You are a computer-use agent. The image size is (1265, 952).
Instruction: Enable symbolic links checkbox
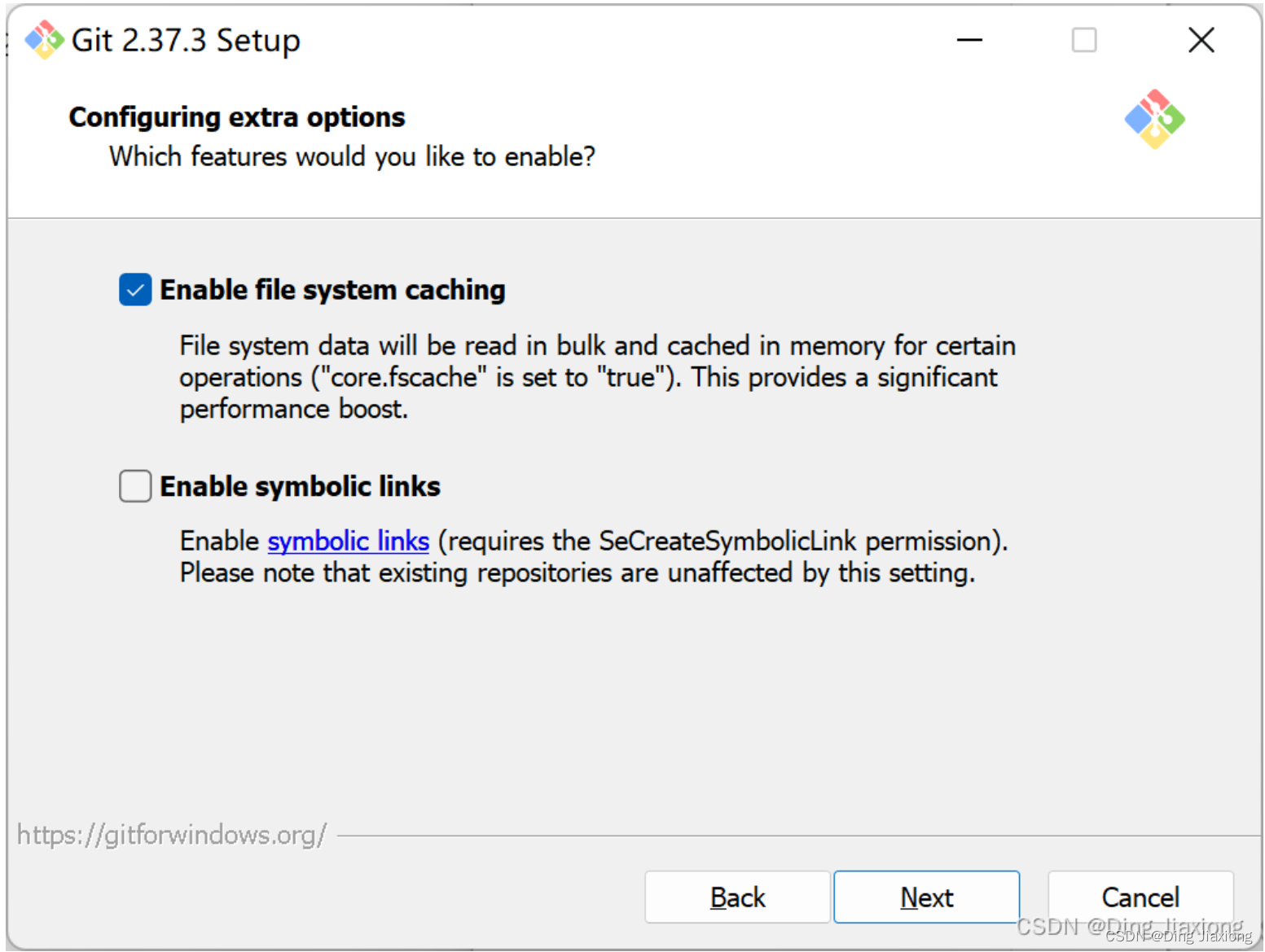point(135,486)
